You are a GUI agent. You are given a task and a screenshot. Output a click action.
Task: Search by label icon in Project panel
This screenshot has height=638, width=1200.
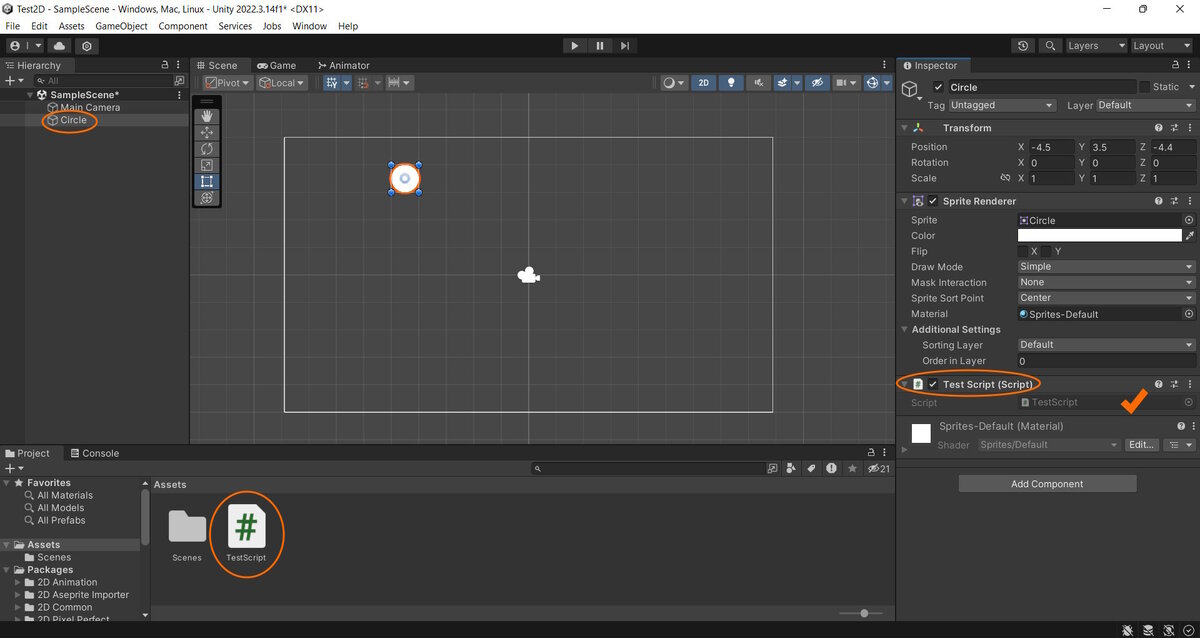click(x=811, y=468)
